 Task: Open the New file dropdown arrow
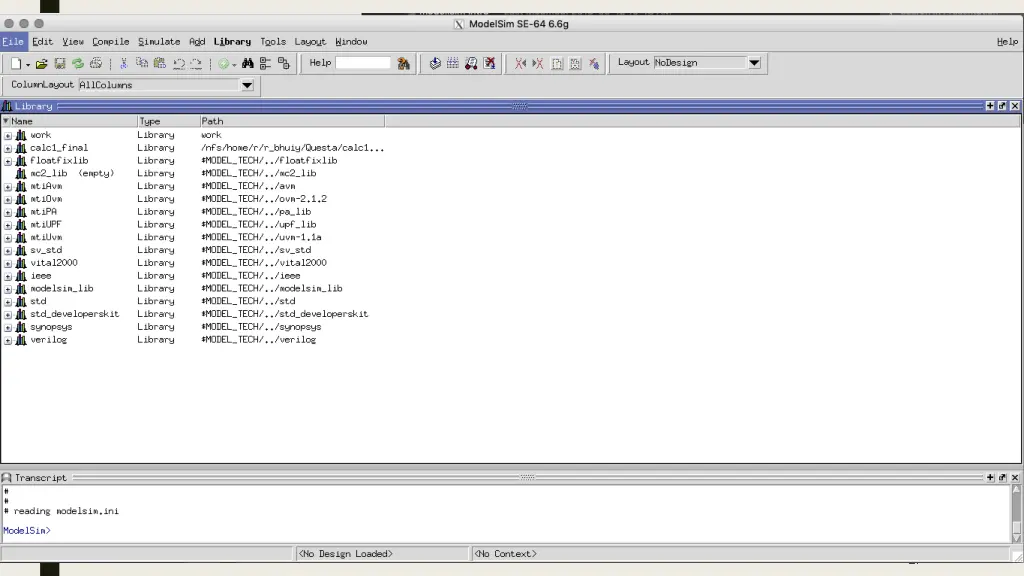(x=28, y=65)
